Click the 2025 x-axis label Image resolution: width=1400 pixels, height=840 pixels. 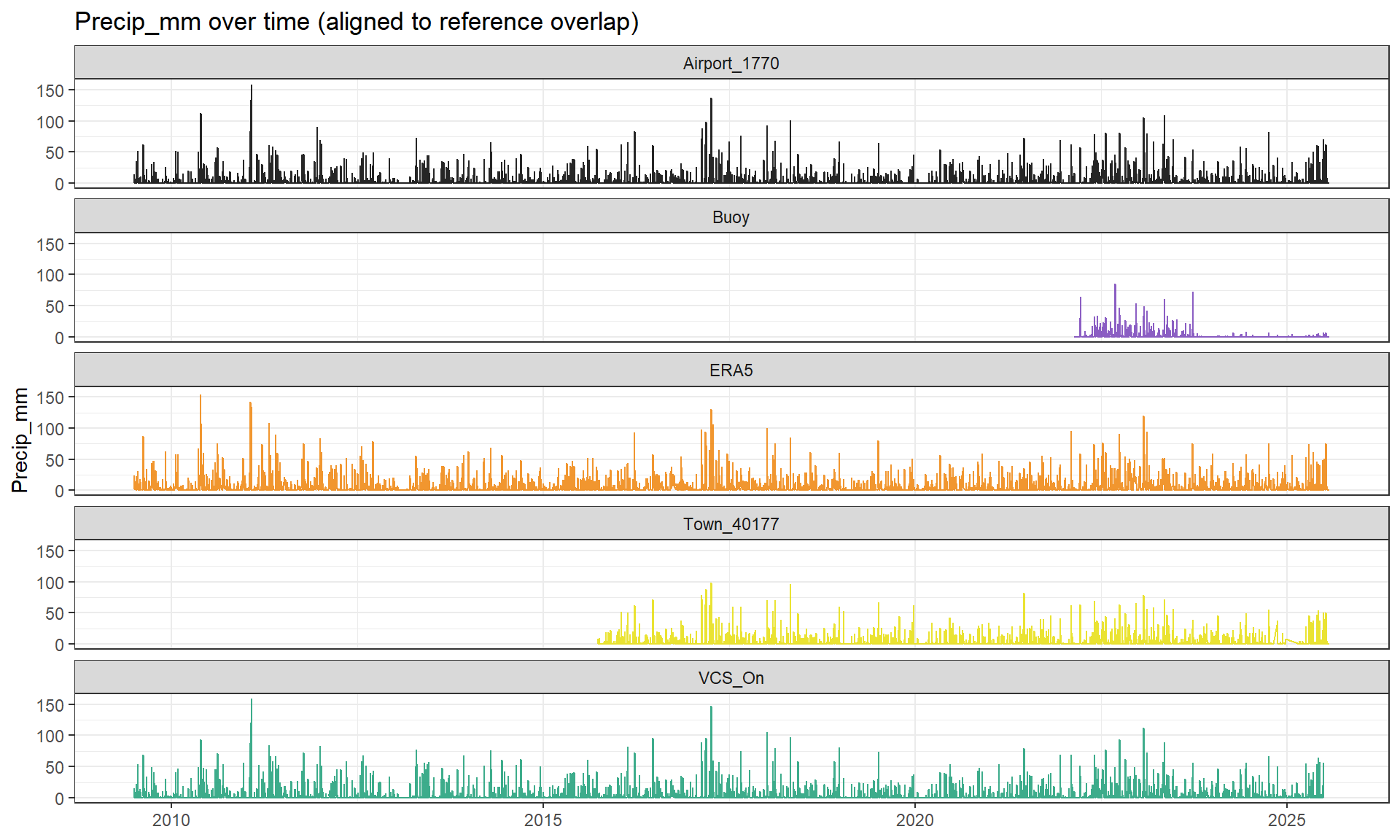[1287, 820]
